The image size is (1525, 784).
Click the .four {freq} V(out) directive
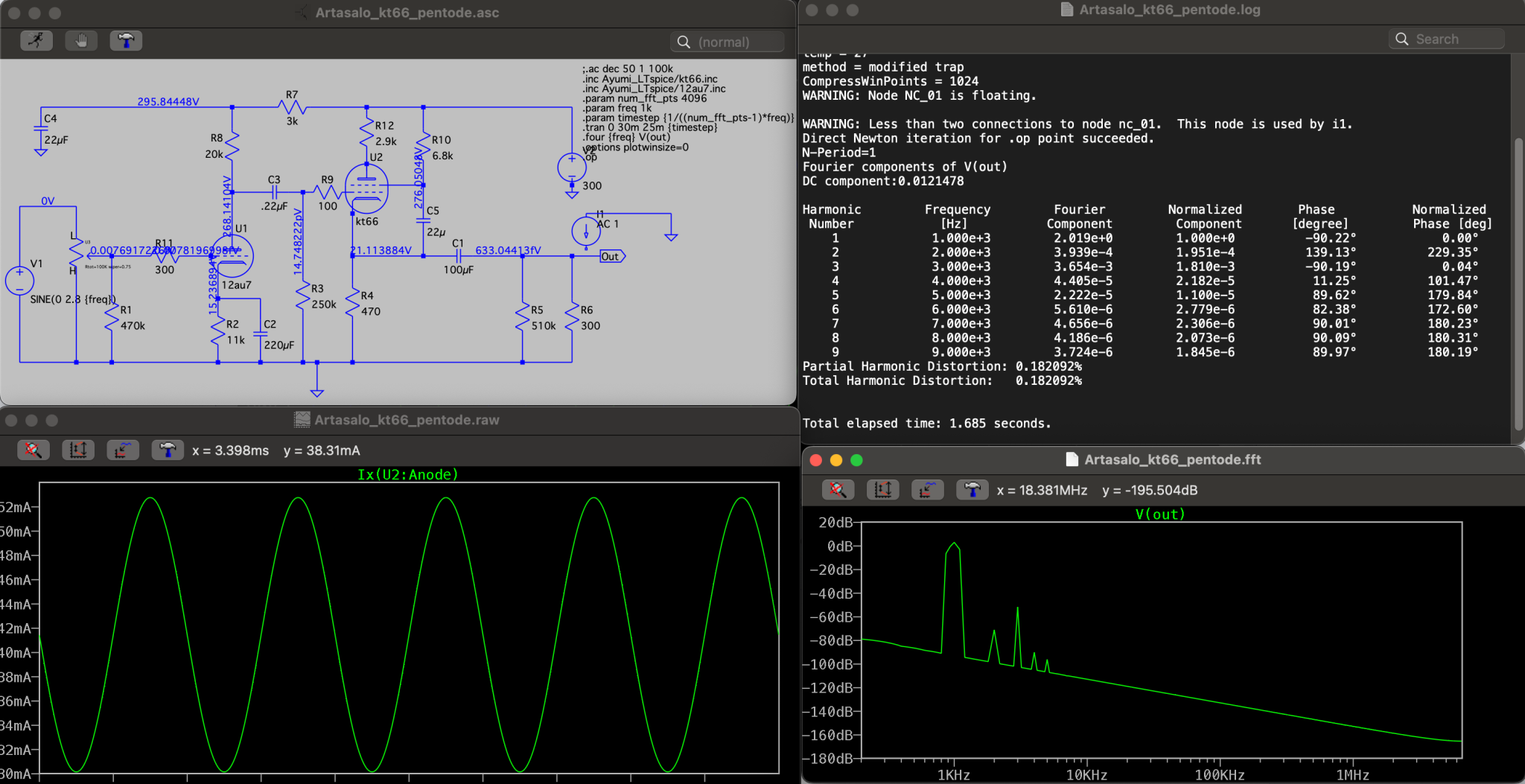[627, 137]
